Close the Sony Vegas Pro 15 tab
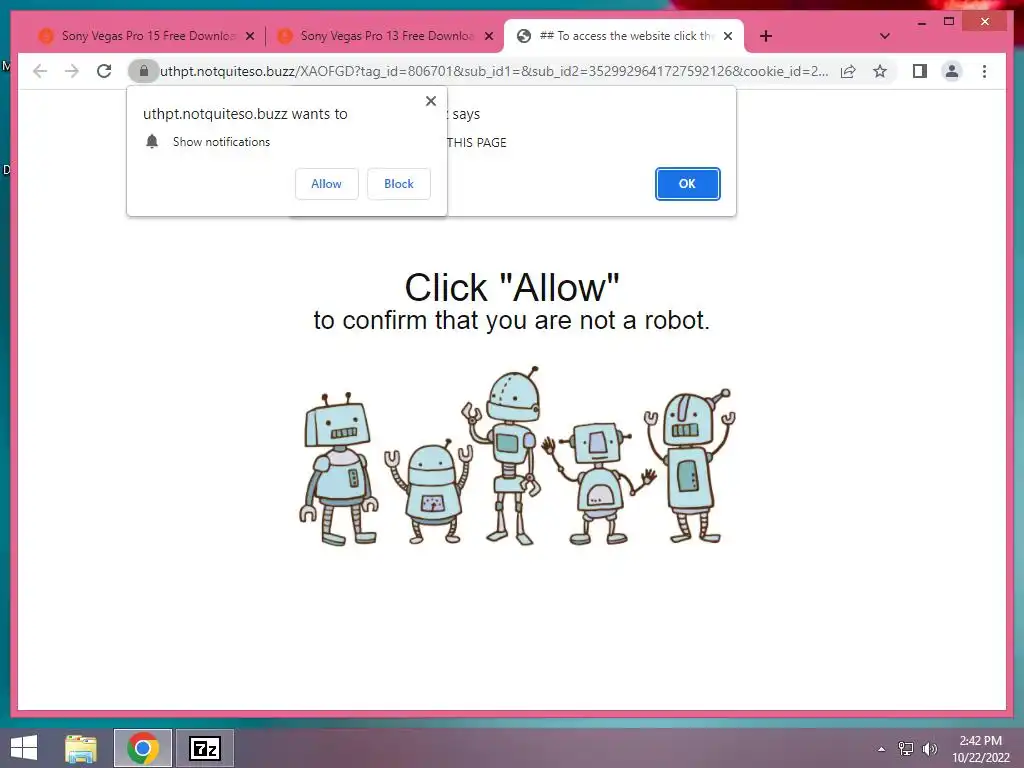This screenshot has height=768, width=1024. [249, 36]
